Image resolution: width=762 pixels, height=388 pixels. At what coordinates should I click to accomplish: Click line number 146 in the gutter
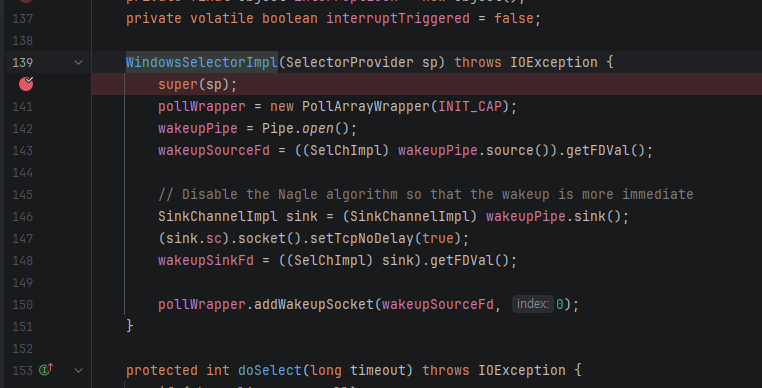23,216
